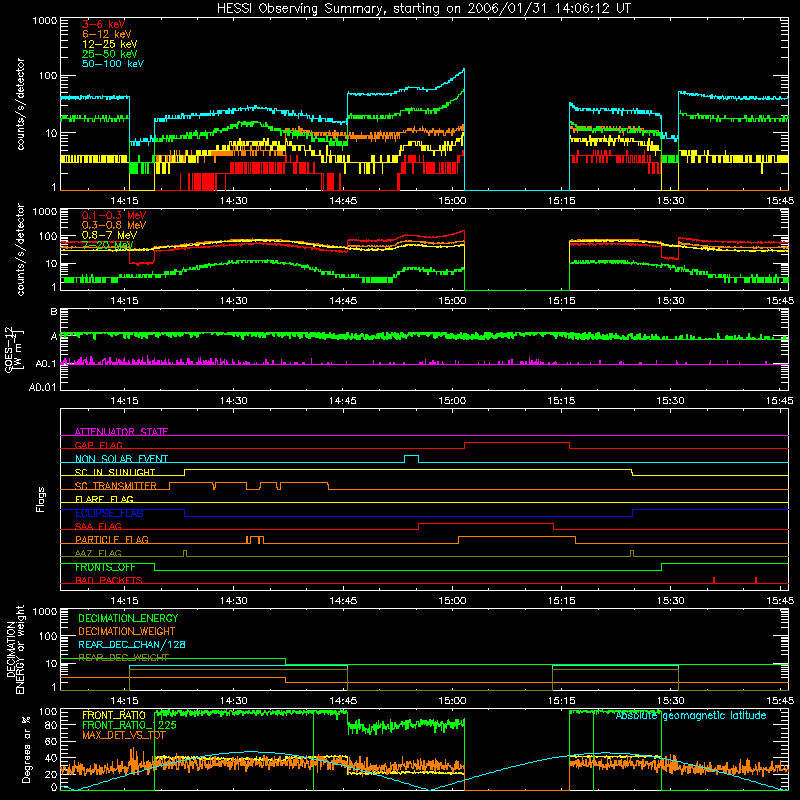The width and height of the screenshot is (800, 800).
Task: Pick the 25-50 keV legend label
Action: [109, 54]
